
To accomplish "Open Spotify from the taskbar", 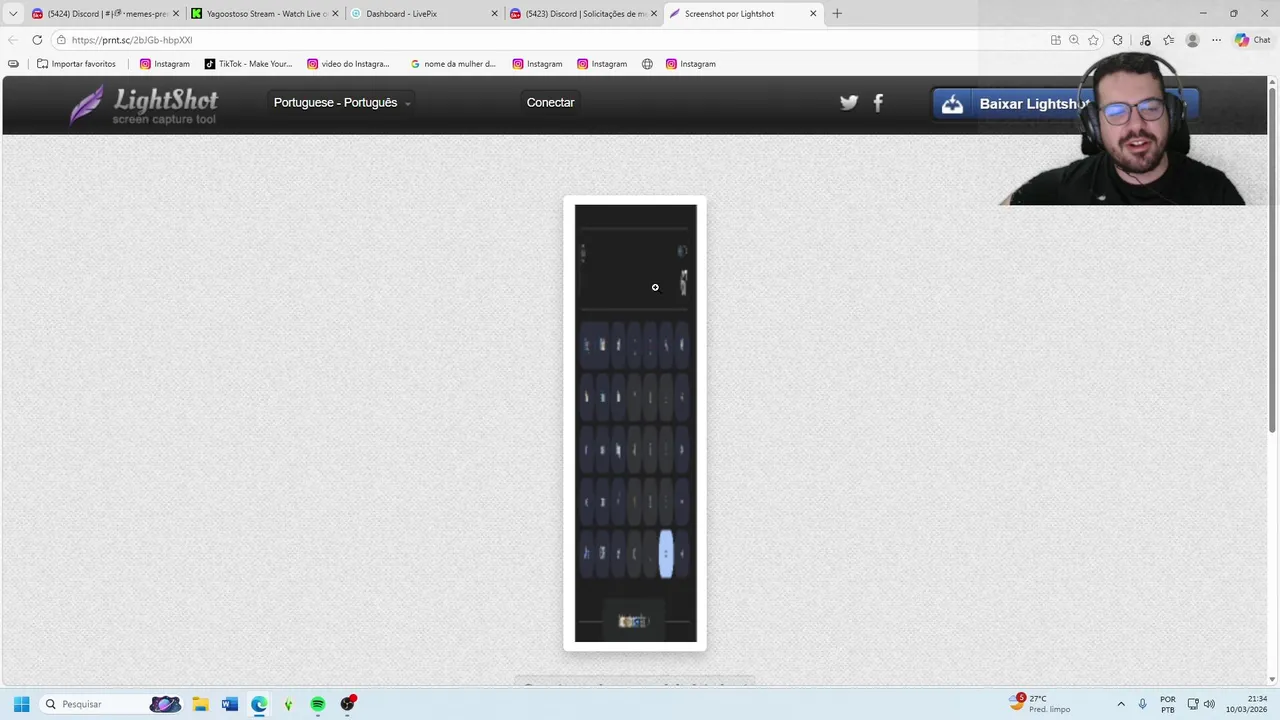I will pyautogui.click(x=318, y=704).
